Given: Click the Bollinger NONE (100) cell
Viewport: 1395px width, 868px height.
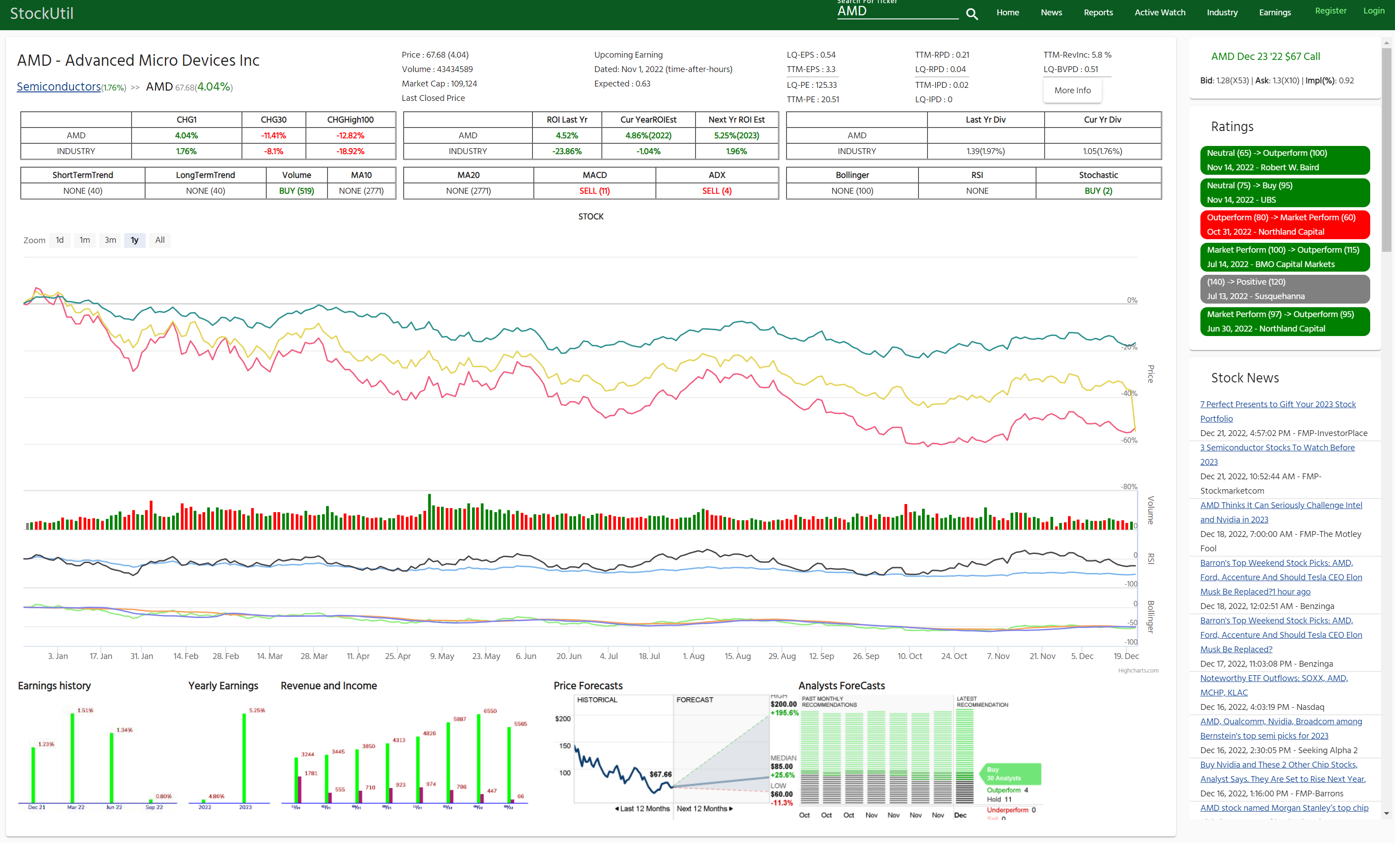Looking at the screenshot, I should click(x=852, y=191).
